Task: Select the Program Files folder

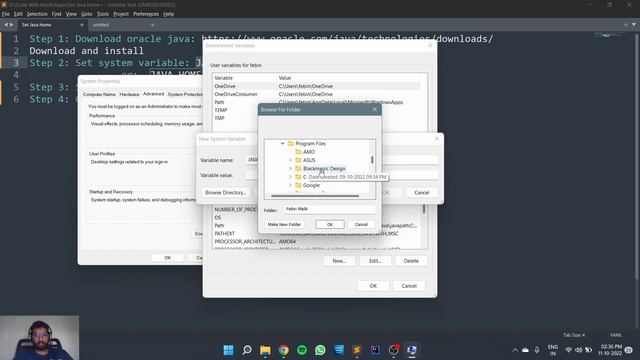Action: [x=310, y=144]
